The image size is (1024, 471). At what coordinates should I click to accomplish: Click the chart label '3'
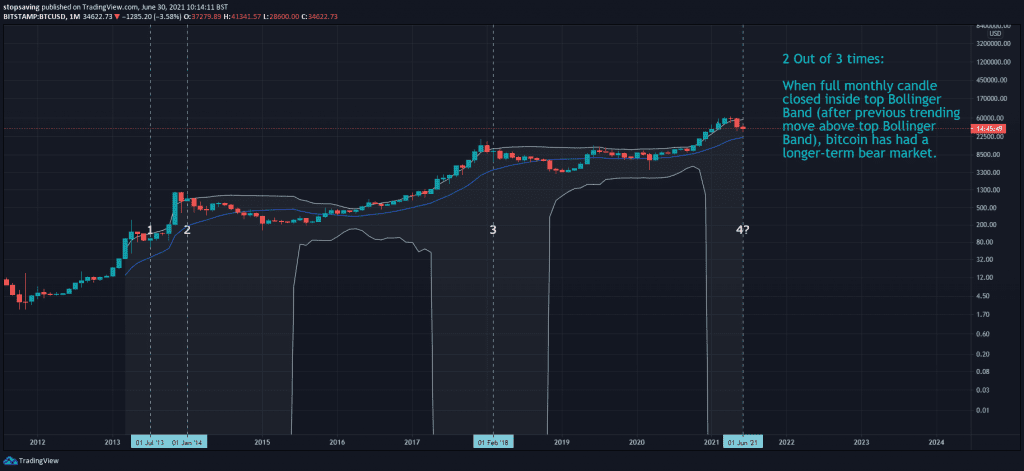click(x=493, y=230)
